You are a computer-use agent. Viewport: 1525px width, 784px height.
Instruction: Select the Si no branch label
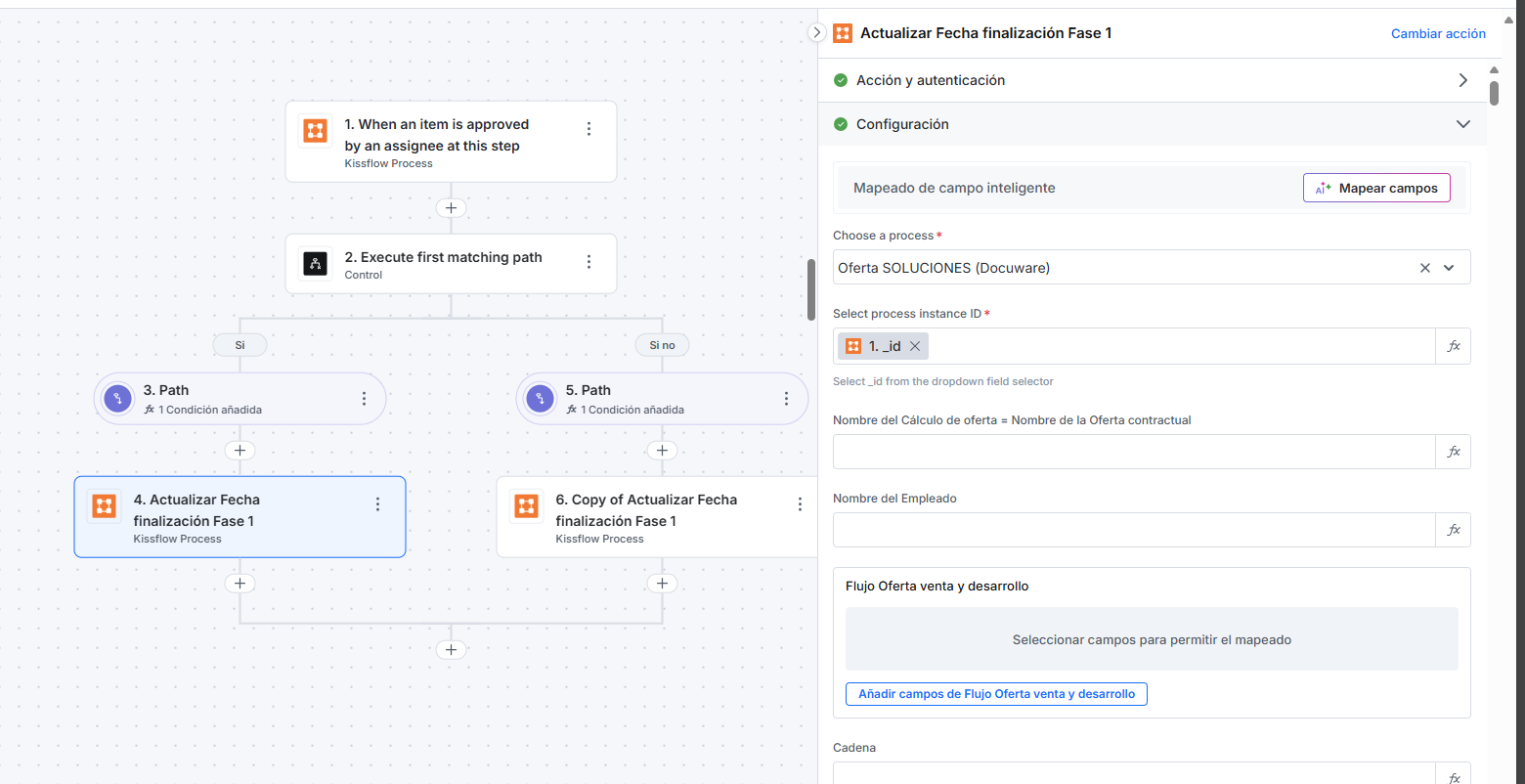point(662,345)
